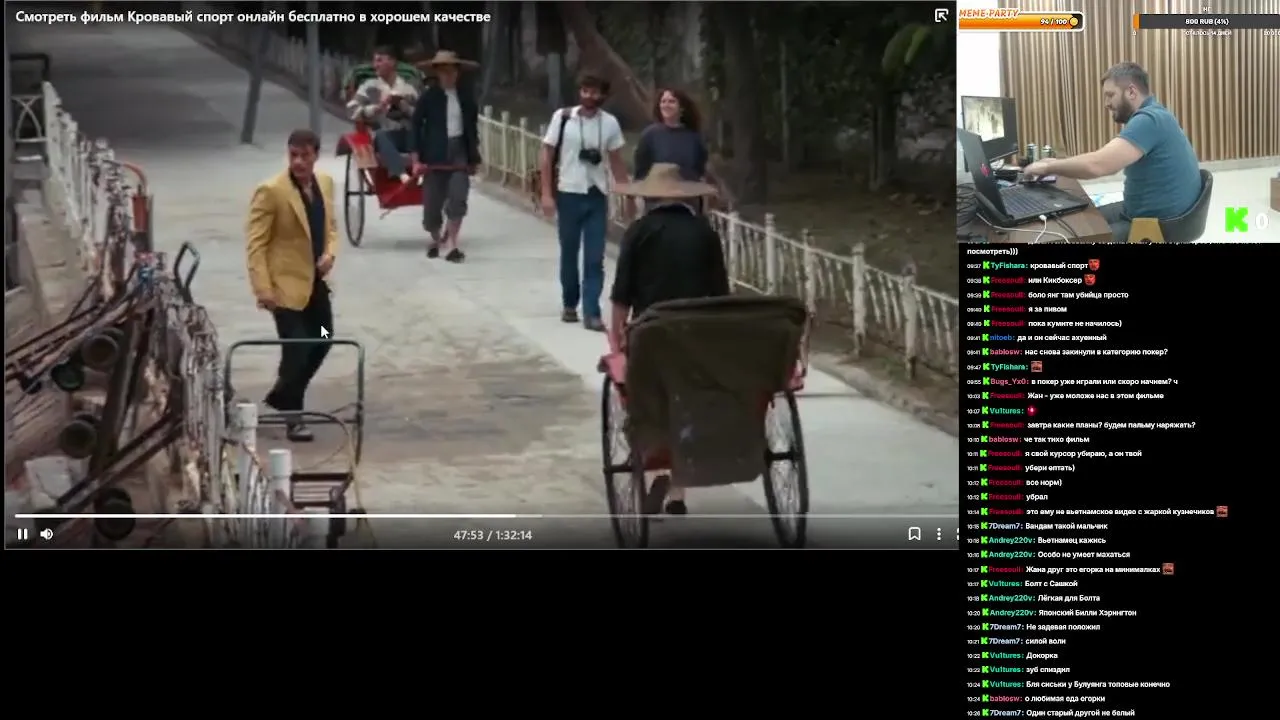Mute the video player volume
The image size is (1280, 720).
46,534
